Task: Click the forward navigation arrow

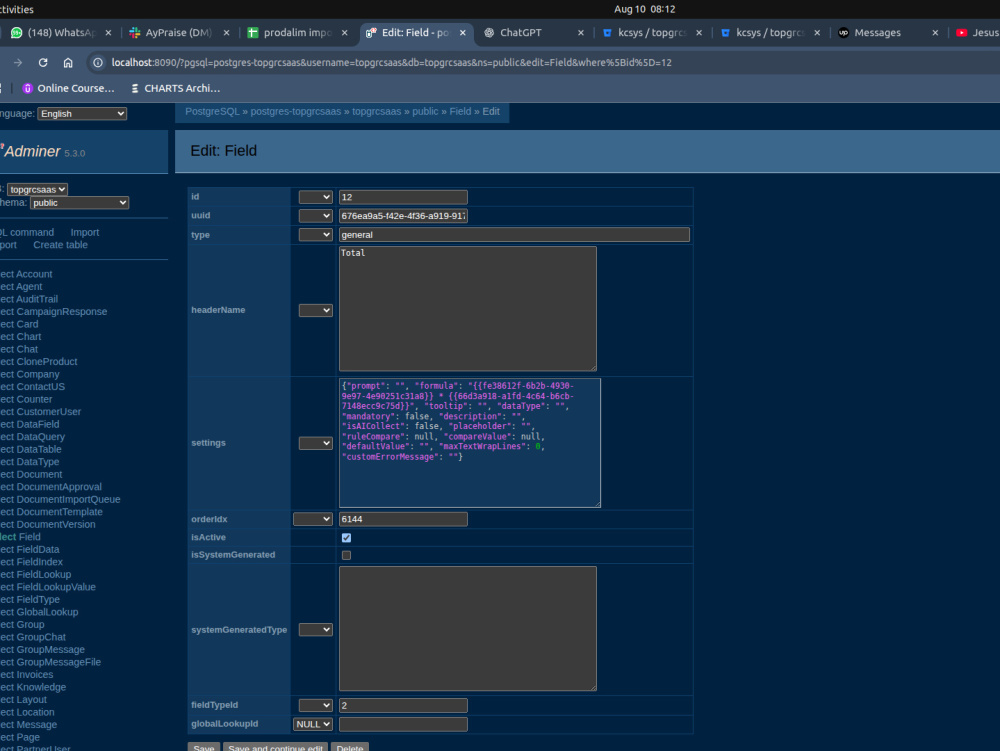Action: pyautogui.click(x=18, y=62)
